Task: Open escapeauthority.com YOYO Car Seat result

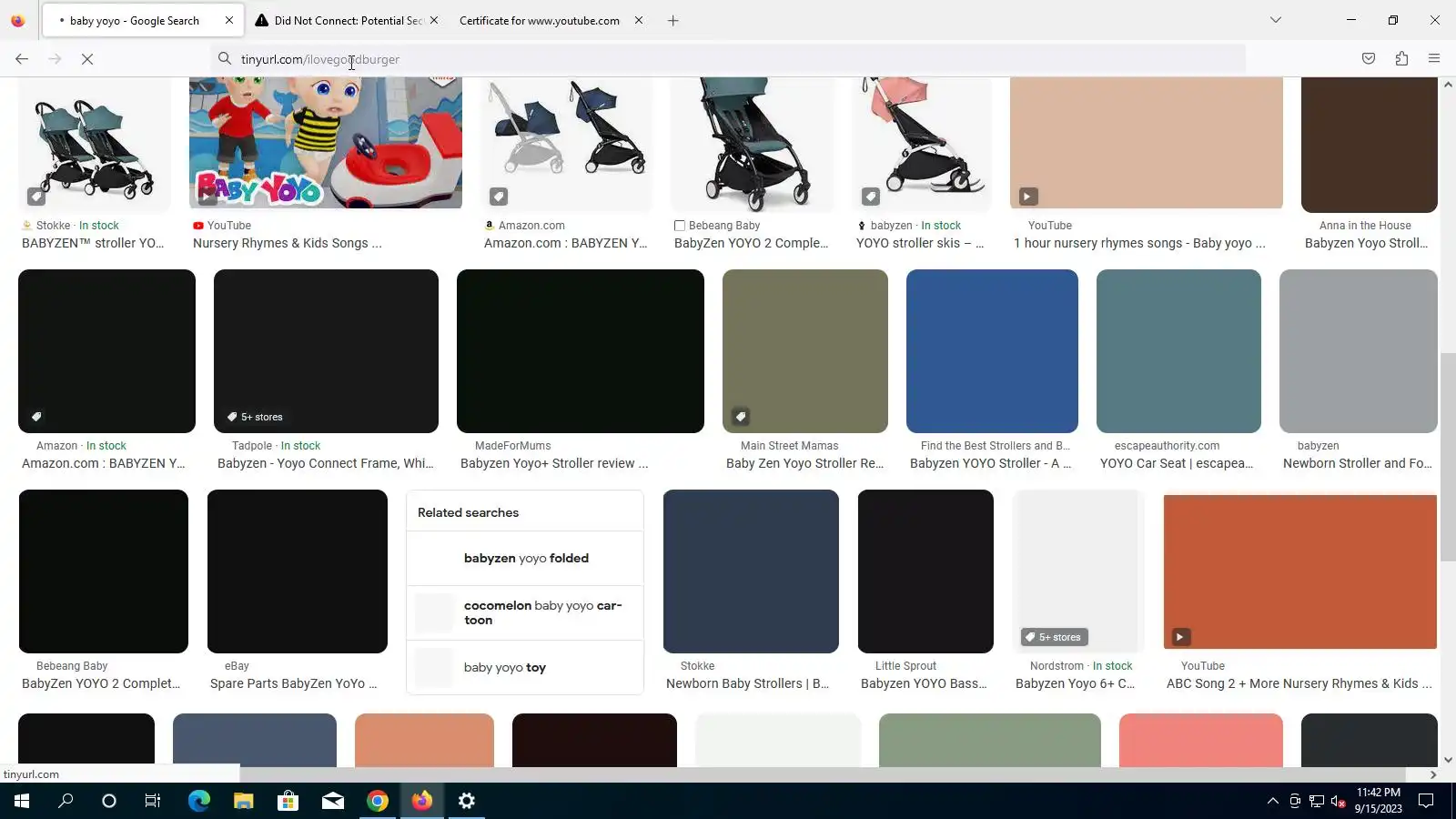Action: 1178,351
